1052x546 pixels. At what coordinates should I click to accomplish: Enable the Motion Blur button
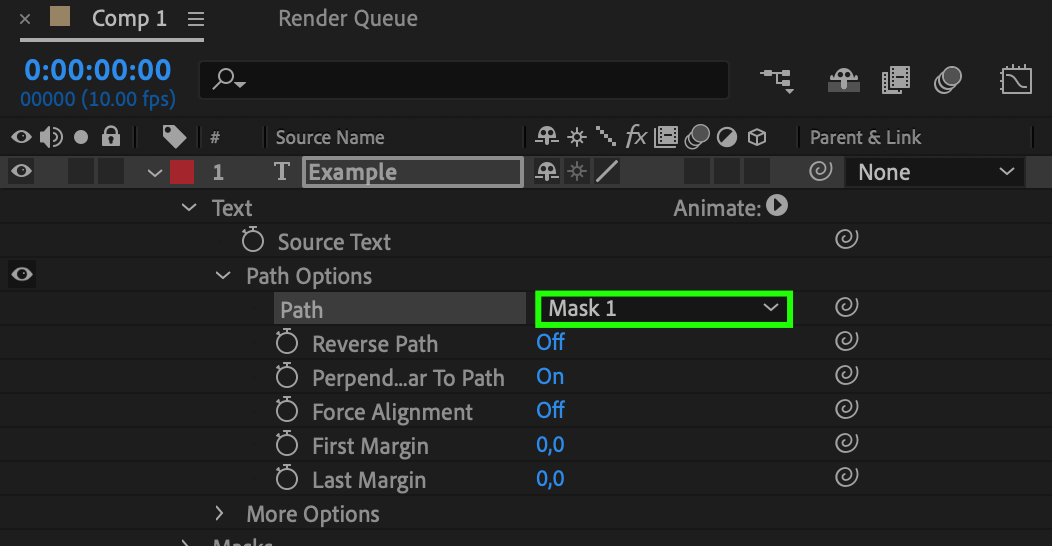click(947, 80)
